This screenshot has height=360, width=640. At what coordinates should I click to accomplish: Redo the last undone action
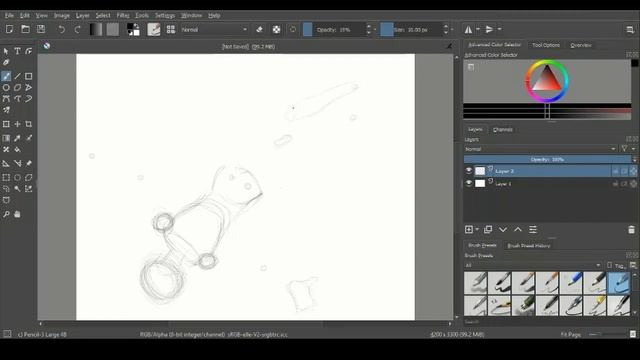point(77,29)
